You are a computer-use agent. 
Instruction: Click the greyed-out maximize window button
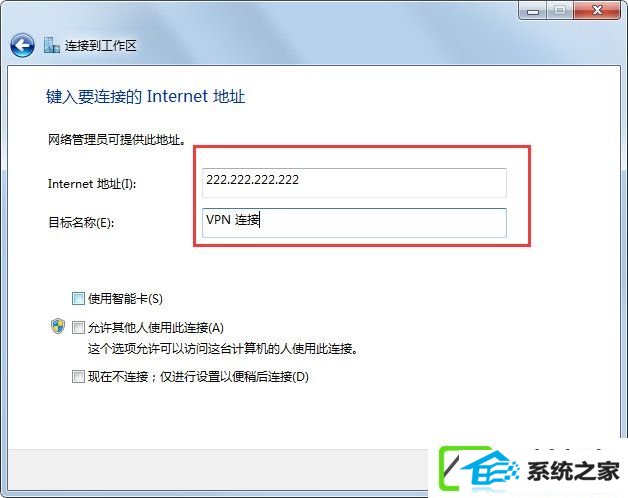point(560,11)
